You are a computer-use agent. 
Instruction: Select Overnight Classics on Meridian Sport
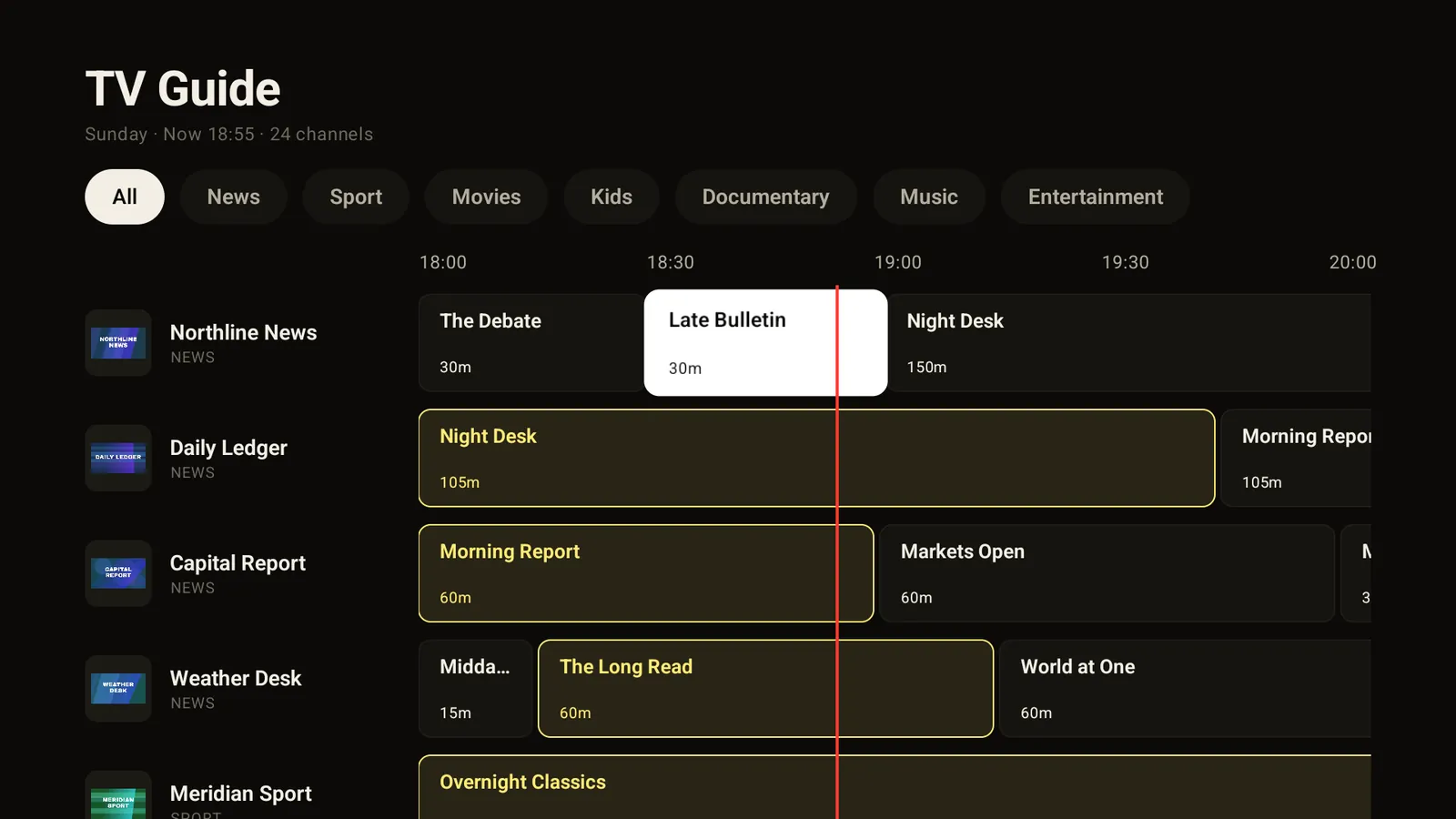tap(895, 787)
